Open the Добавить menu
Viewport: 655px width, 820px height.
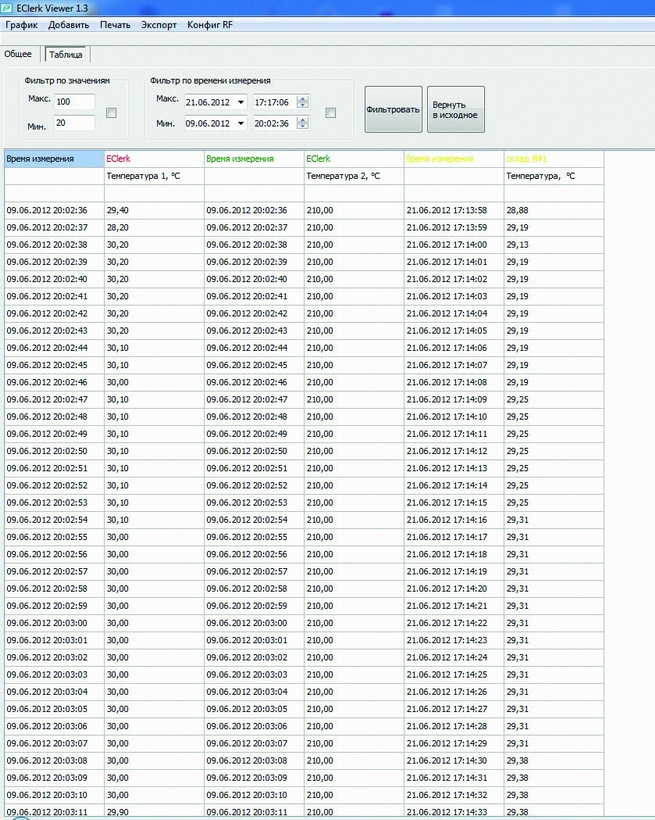pyautogui.click(x=69, y=25)
